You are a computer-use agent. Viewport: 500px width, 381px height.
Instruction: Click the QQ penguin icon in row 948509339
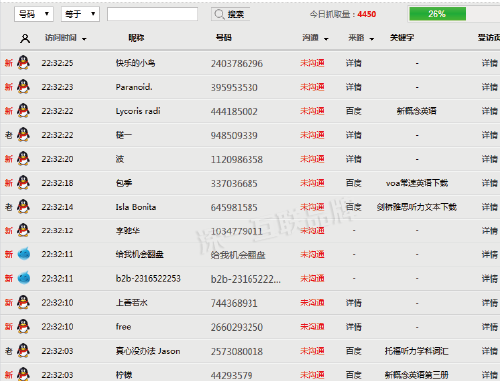(x=23, y=134)
